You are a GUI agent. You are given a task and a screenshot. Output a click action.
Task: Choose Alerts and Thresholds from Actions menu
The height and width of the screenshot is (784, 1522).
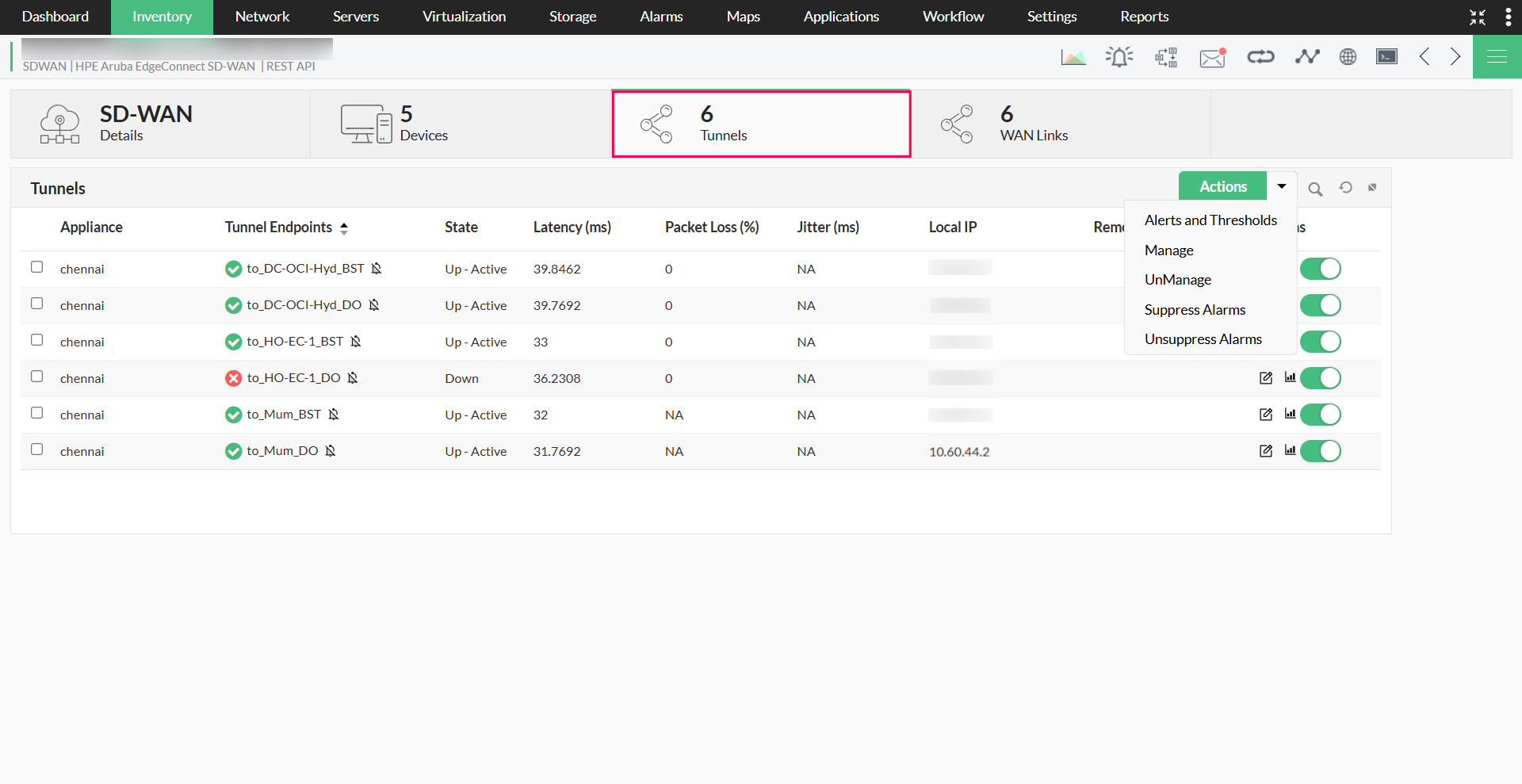coord(1210,220)
